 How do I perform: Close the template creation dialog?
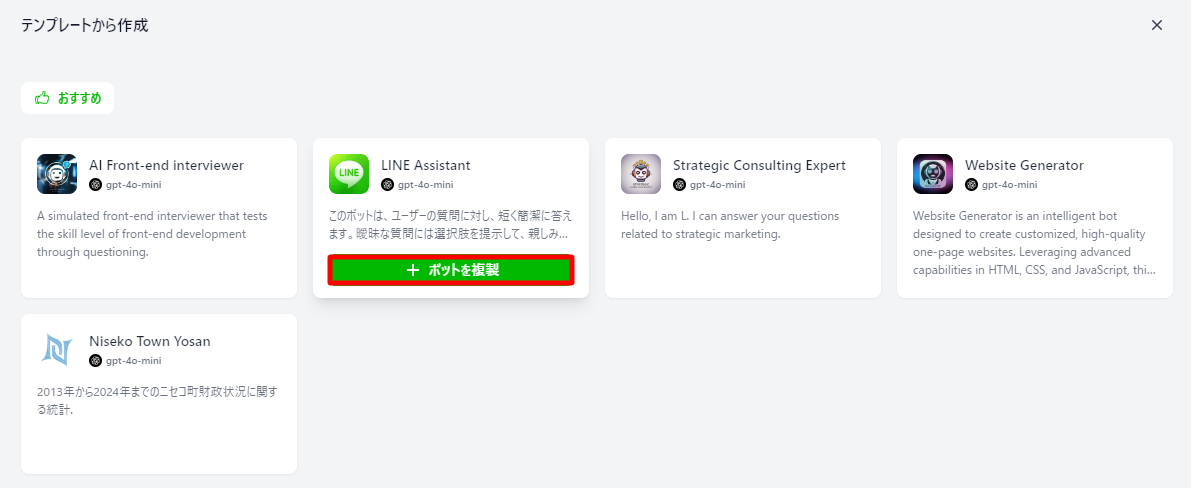[1157, 25]
